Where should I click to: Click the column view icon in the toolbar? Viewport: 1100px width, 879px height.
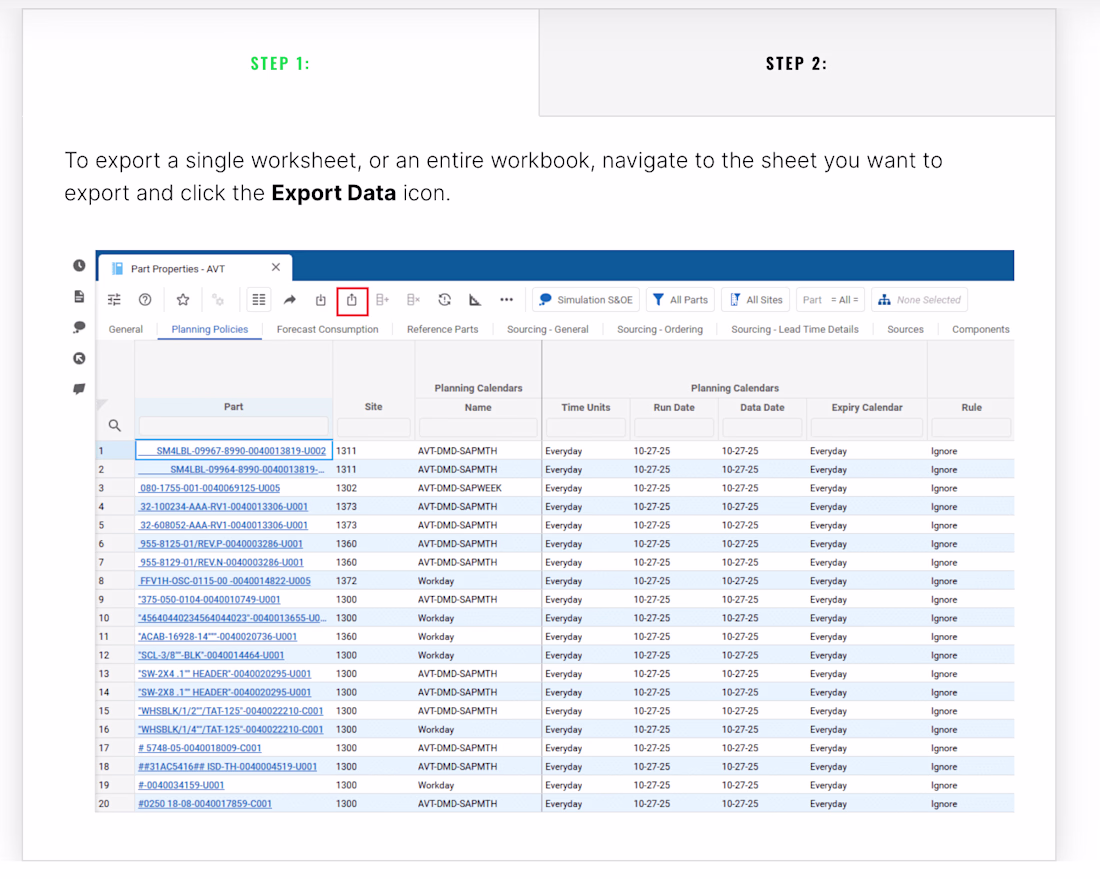(x=259, y=300)
